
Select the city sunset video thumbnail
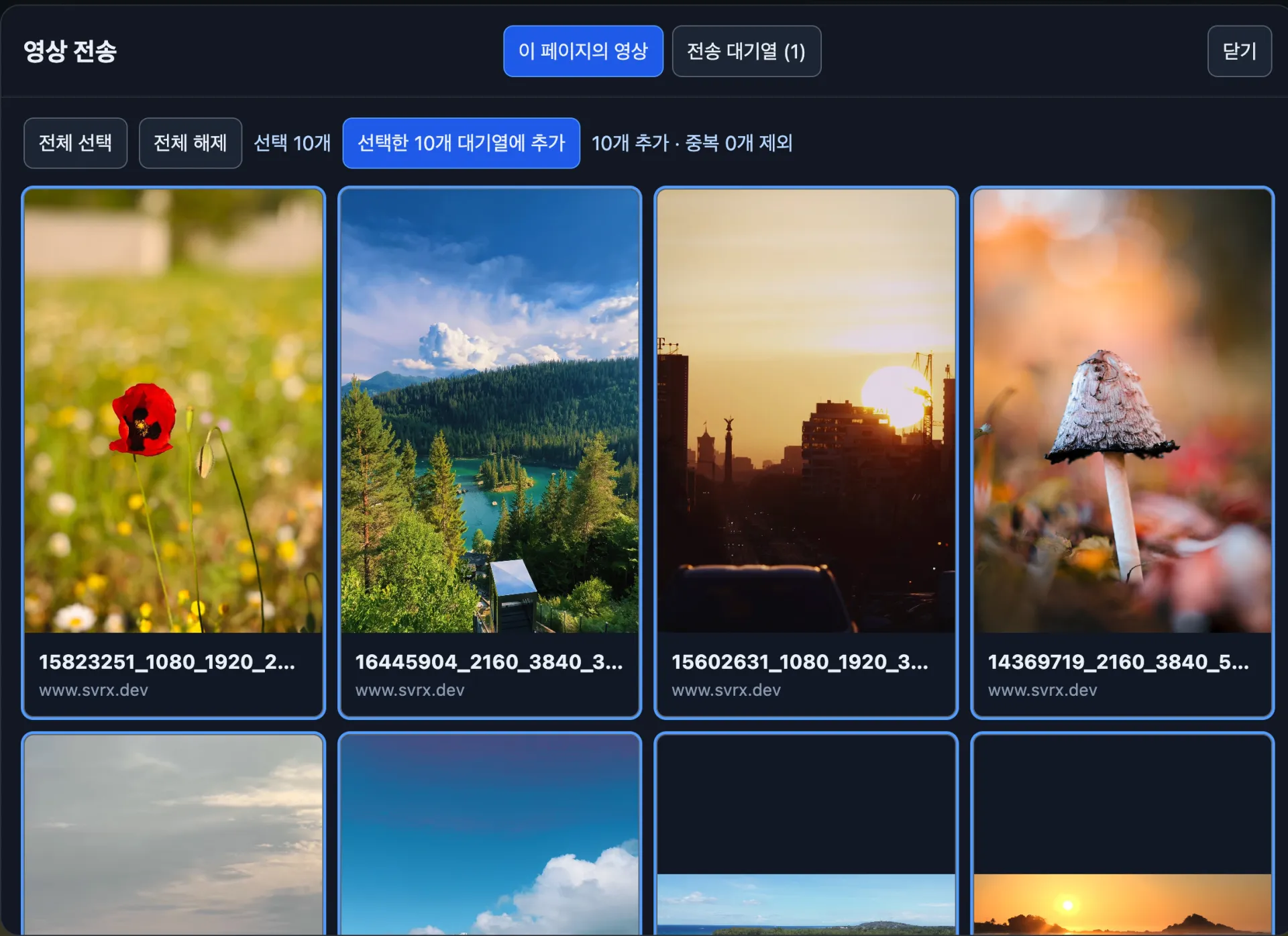[806, 411]
